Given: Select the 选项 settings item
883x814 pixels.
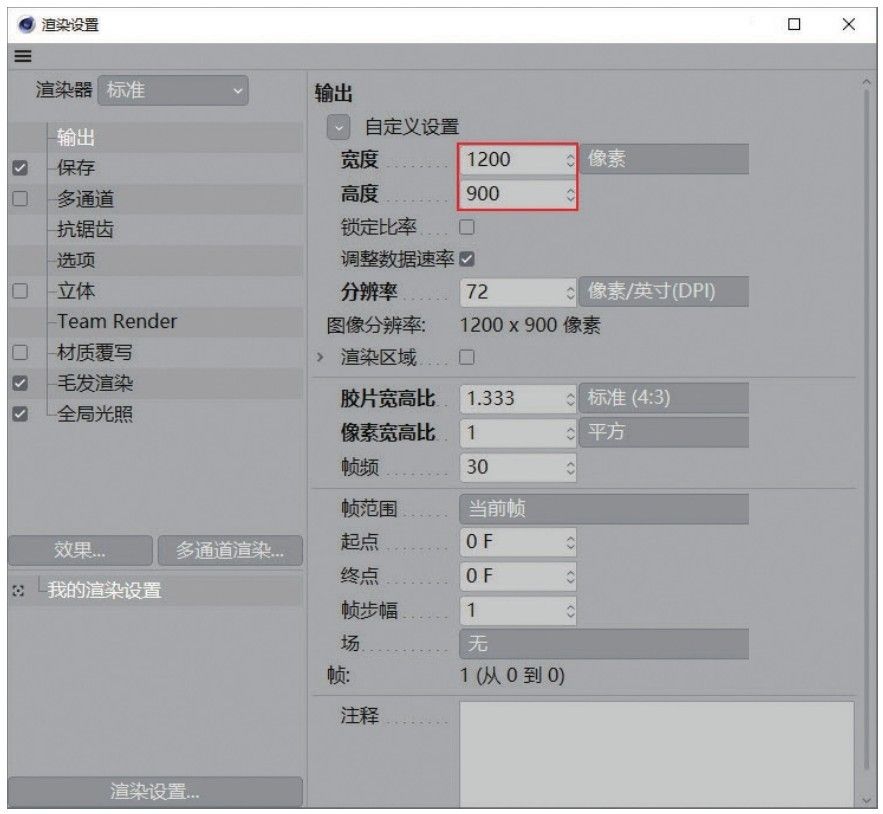Looking at the screenshot, I should 76,260.
